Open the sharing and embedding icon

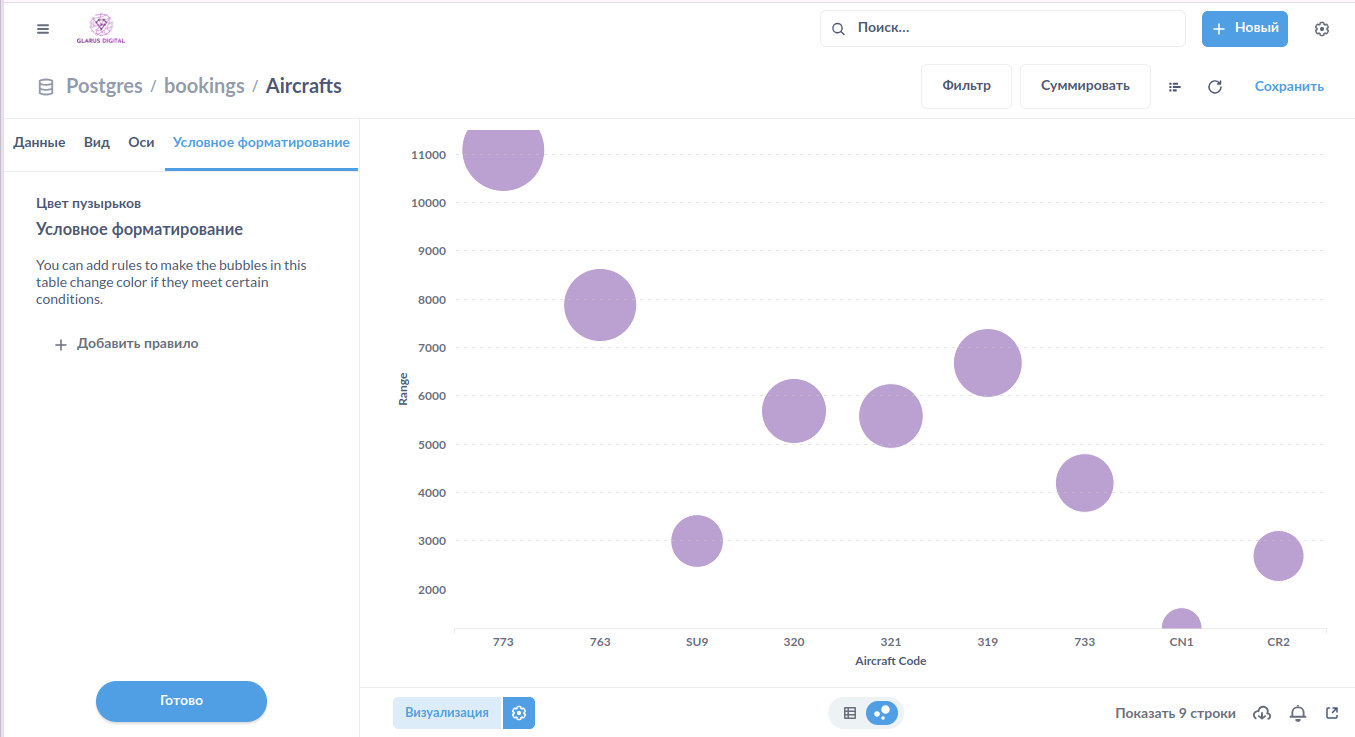pos(1332,713)
